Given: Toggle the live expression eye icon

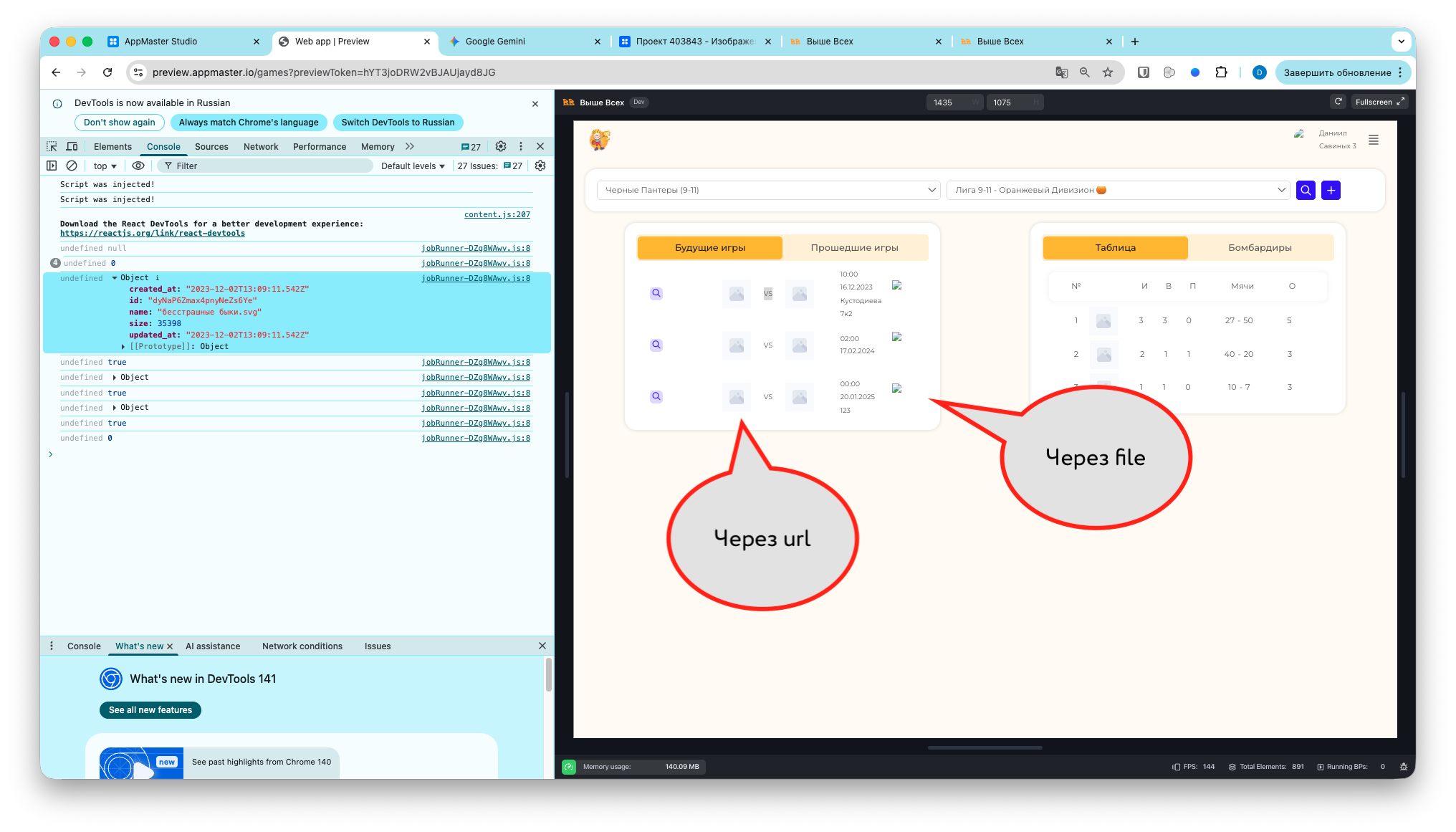Looking at the screenshot, I should click(x=138, y=166).
